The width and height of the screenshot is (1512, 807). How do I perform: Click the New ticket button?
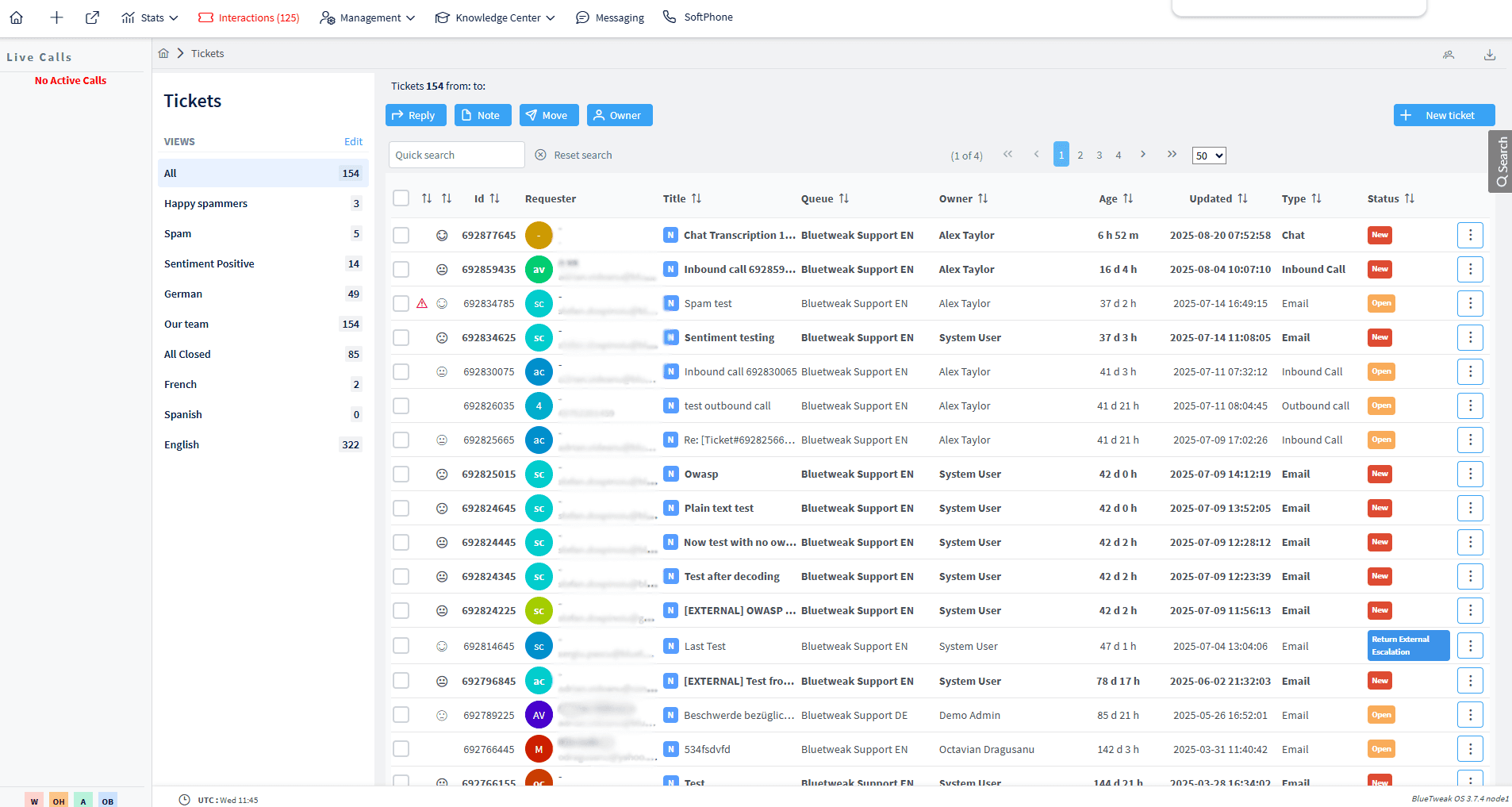coord(1444,115)
